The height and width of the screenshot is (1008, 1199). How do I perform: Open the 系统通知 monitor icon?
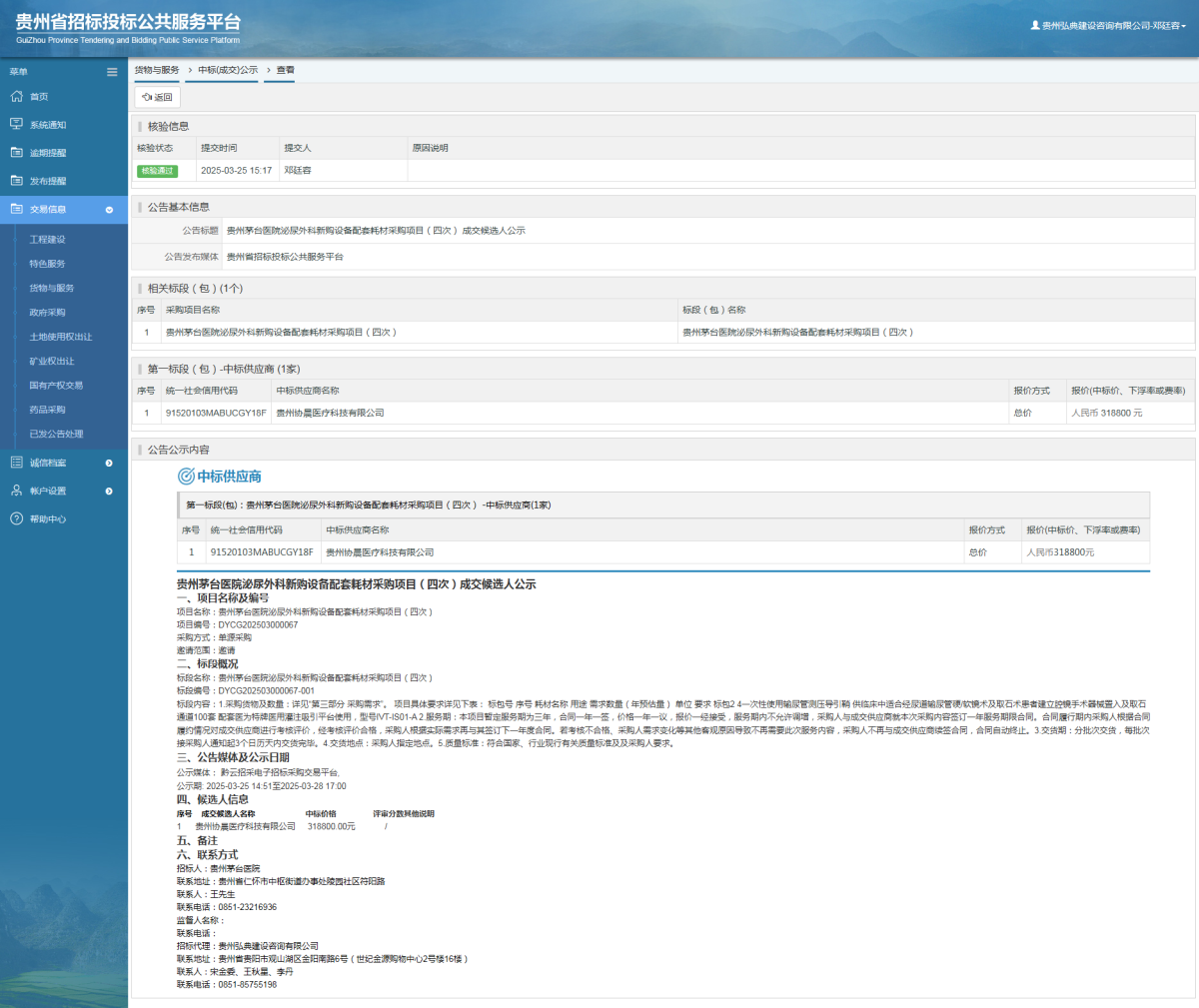[16, 124]
